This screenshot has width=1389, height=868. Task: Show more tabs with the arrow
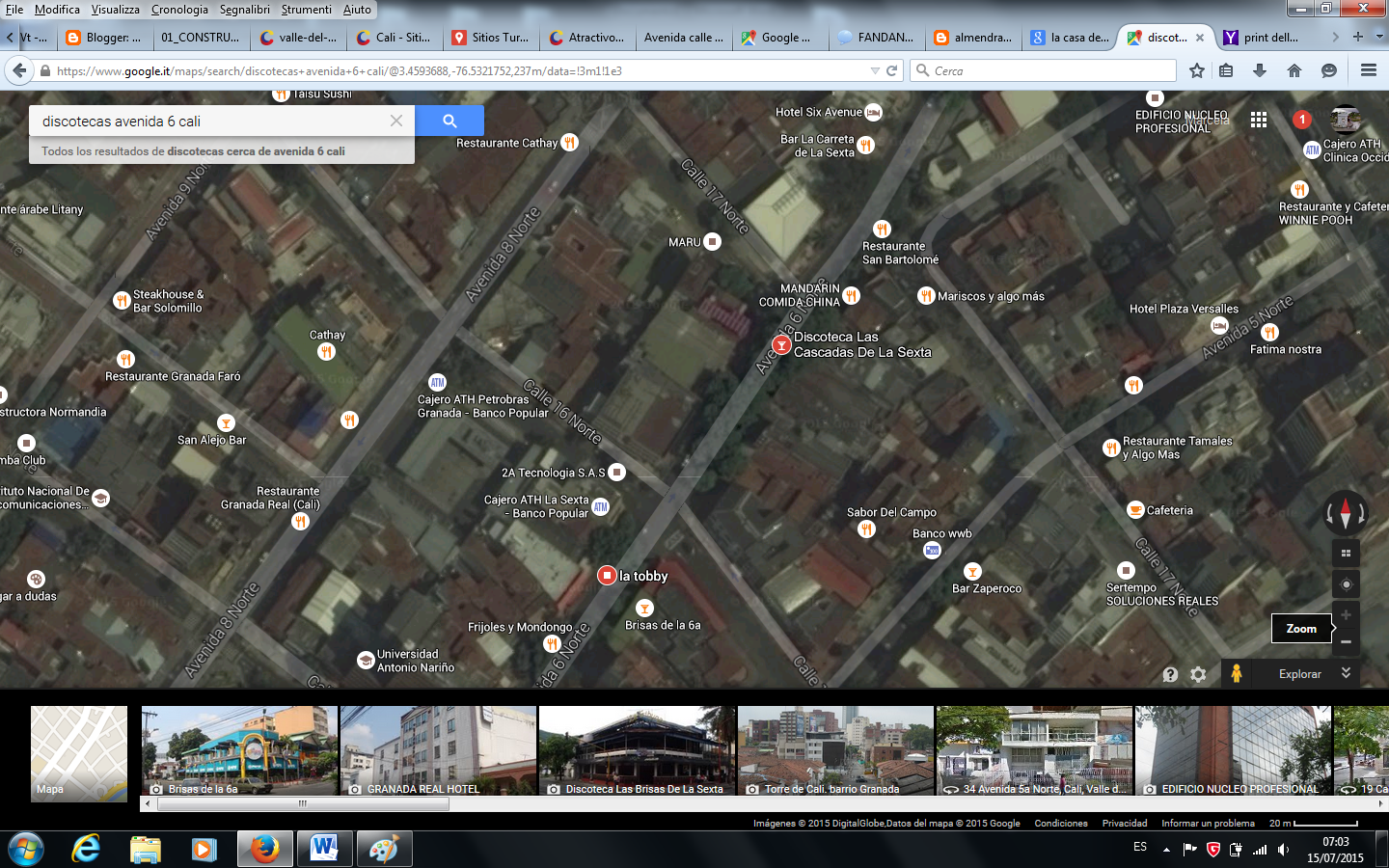[1335, 38]
